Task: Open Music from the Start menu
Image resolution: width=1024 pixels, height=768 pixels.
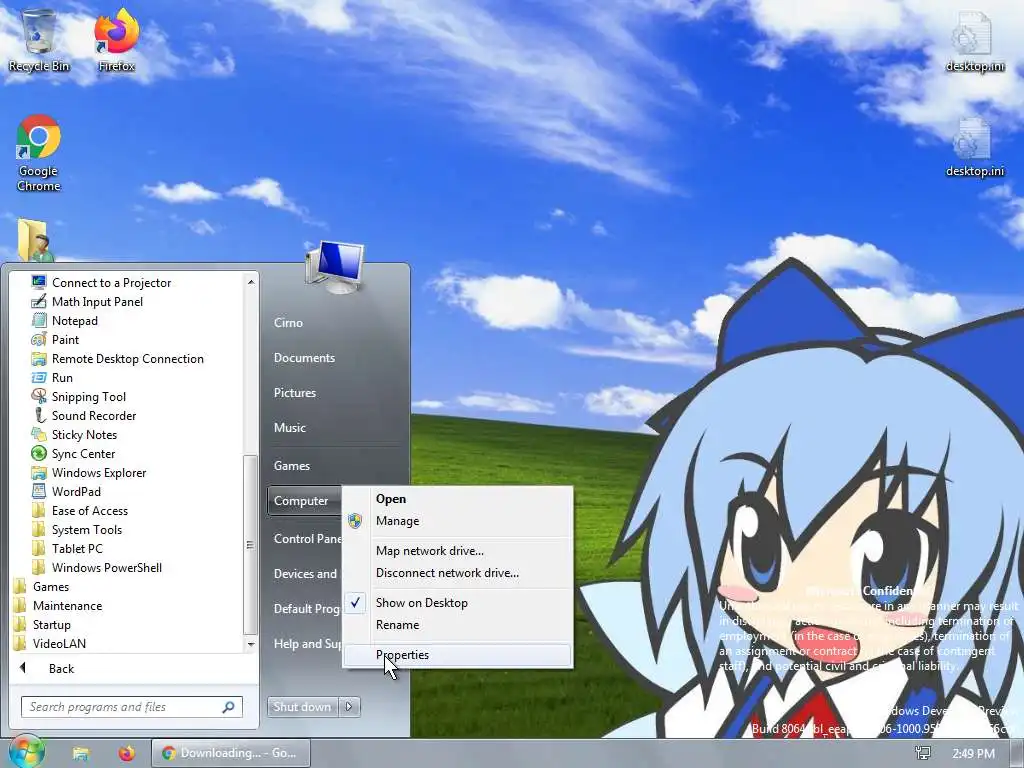Action: (290, 428)
